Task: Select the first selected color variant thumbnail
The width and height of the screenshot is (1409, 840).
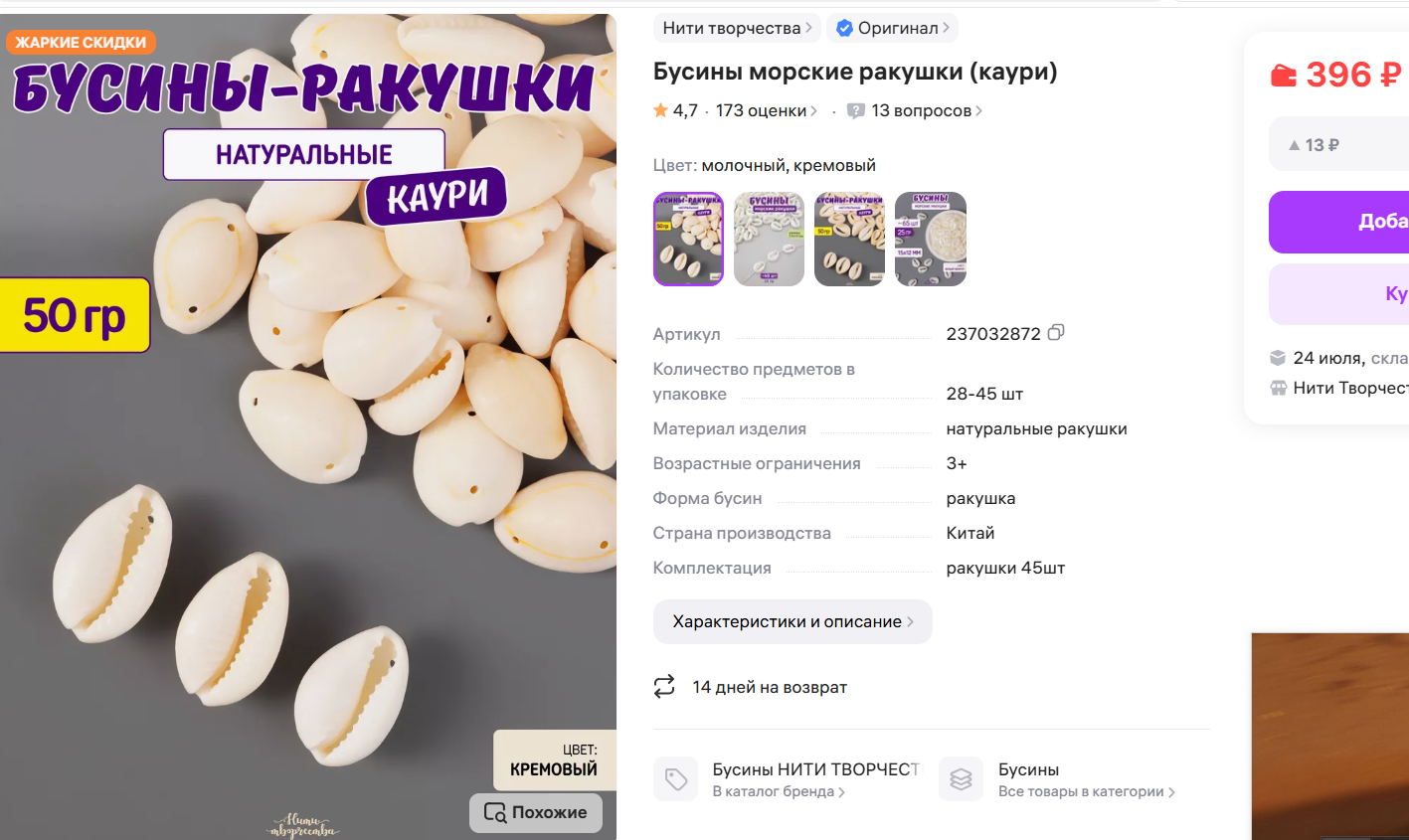Action: 688,239
